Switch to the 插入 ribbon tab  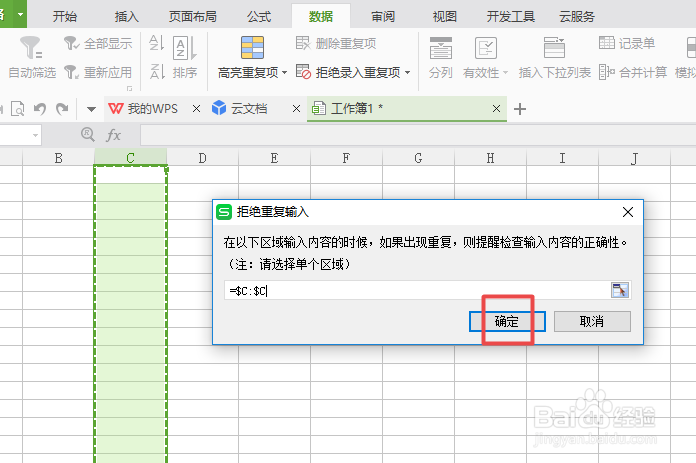(x=127, y=16)
